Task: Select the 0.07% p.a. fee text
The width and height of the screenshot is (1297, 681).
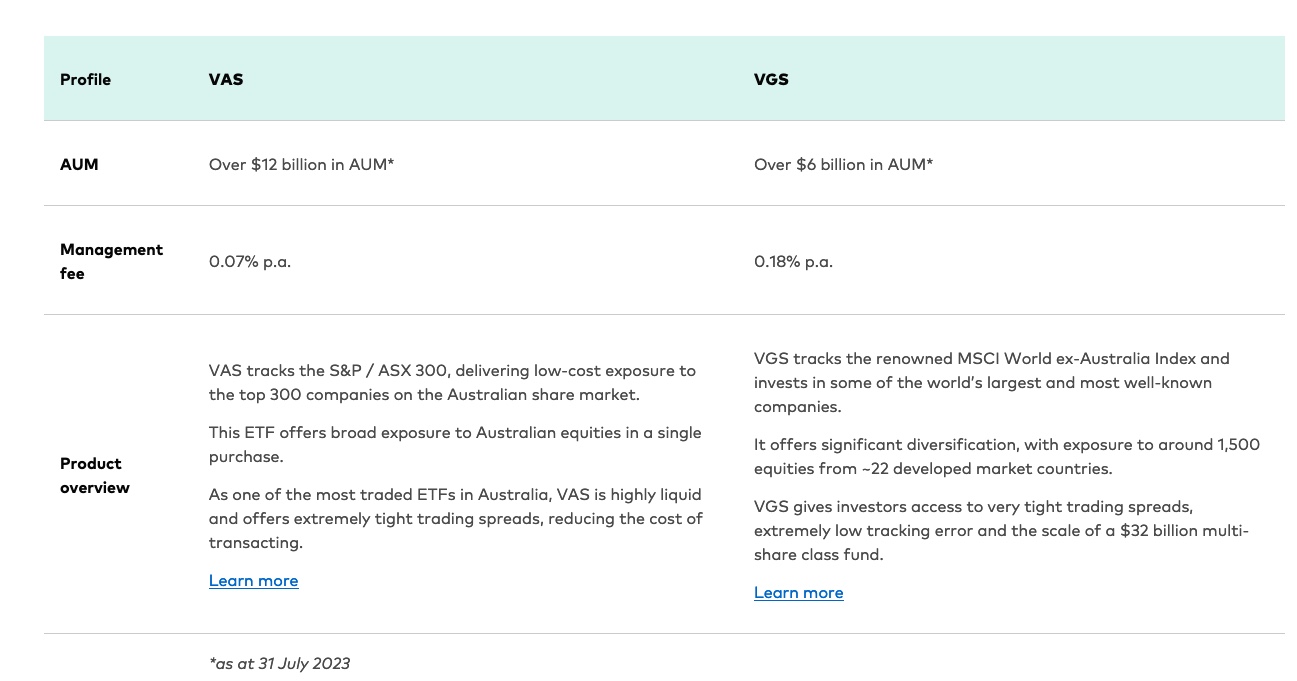Action: click(x=249, y=261)
